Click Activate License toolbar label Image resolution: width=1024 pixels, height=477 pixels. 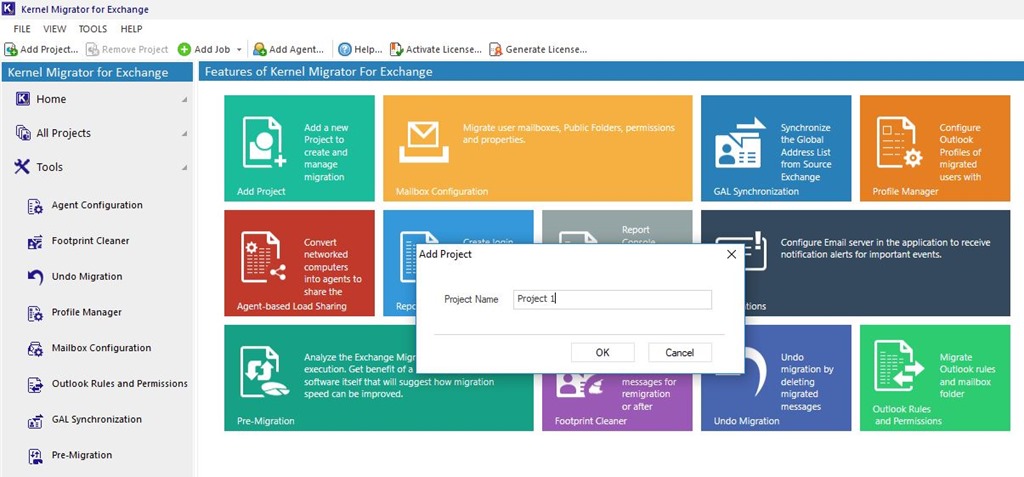(x=444, y=50)
